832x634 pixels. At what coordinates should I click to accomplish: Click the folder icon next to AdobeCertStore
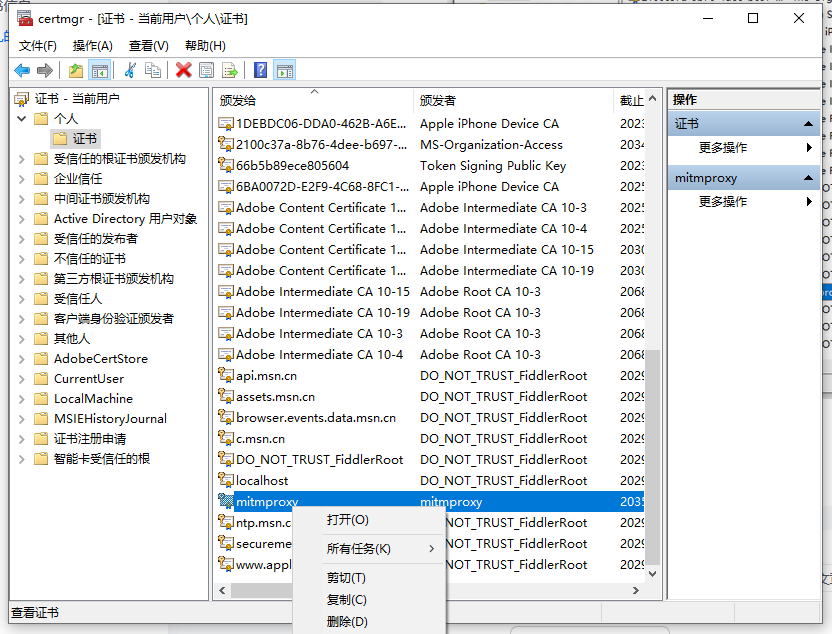[x=41, y=359]
